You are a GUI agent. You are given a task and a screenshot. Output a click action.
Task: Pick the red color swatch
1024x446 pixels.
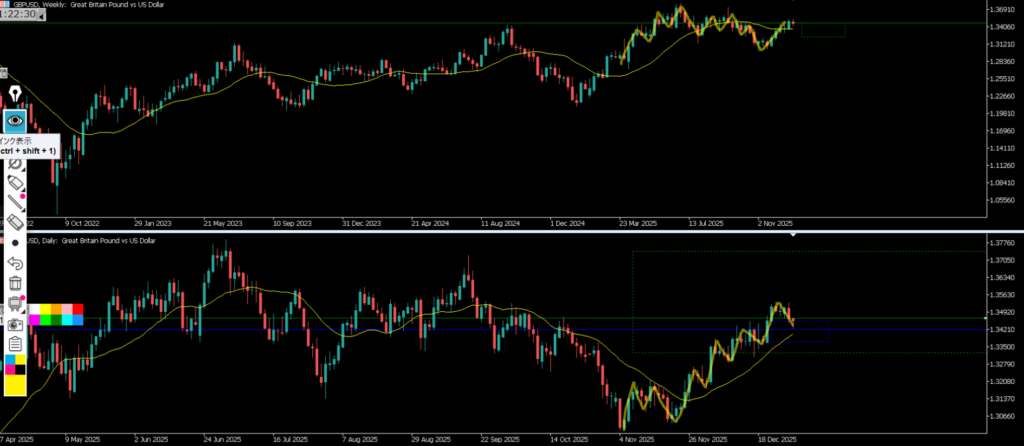[78, 309]
